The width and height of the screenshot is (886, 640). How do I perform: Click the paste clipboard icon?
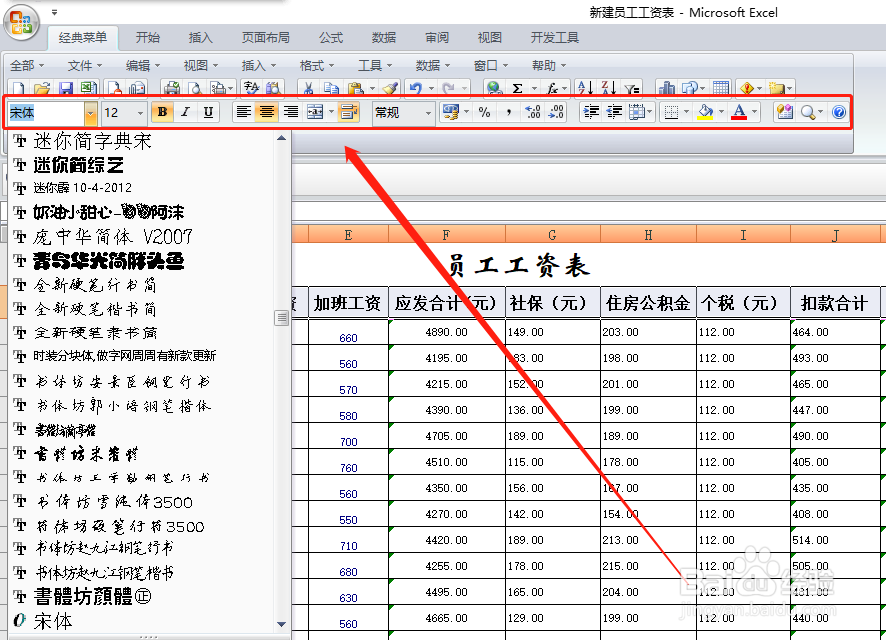(x=355, y=88)
